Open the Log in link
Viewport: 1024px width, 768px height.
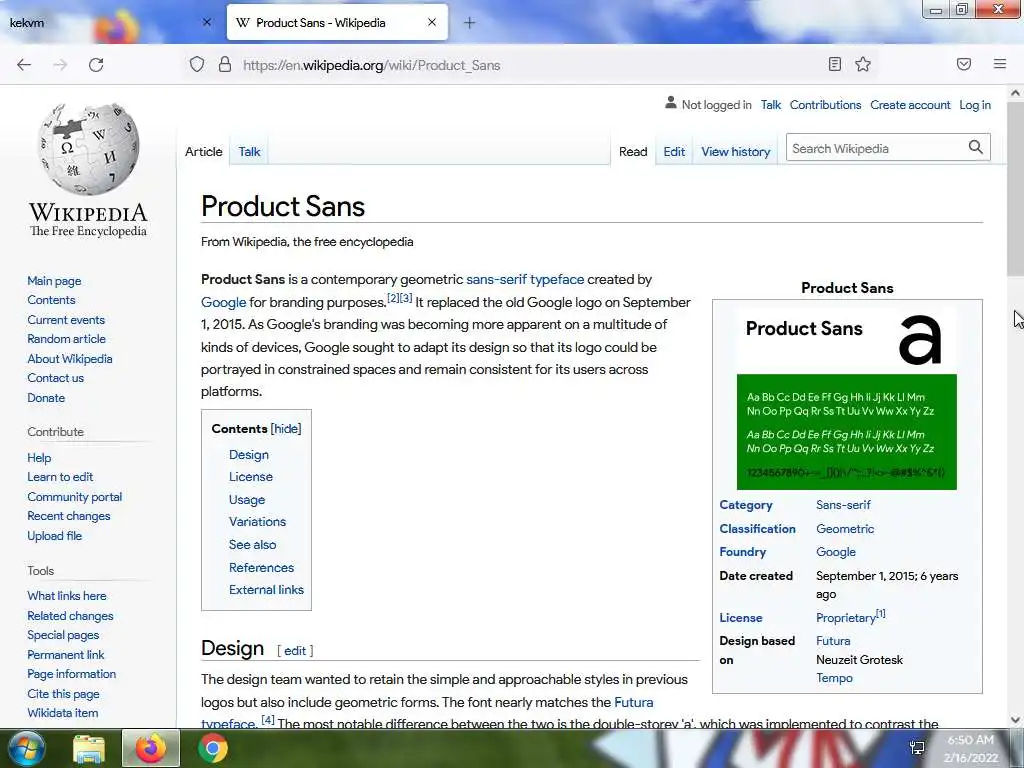(x=974, y=104)
